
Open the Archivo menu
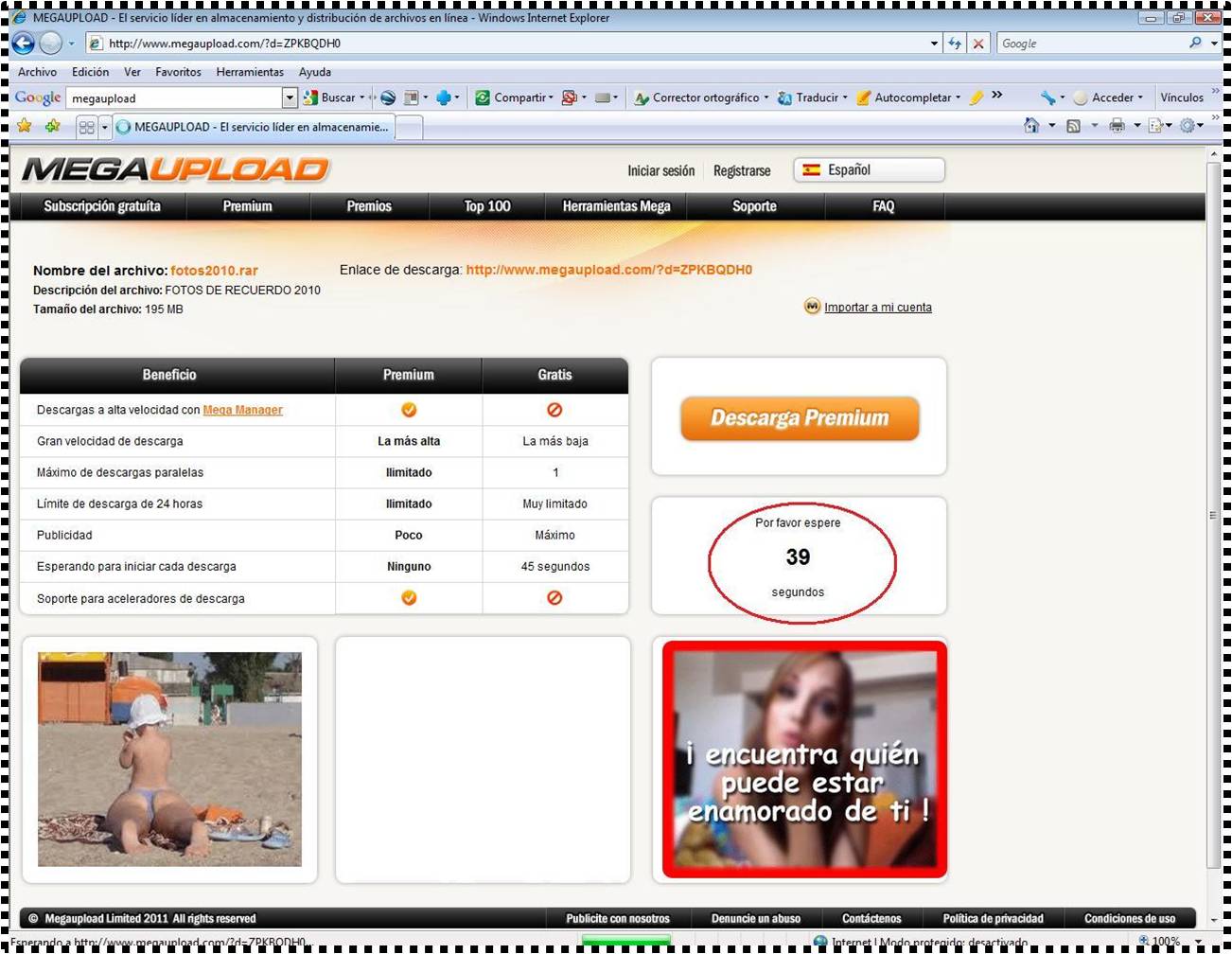pyautogui.click(x=37, y=72)
